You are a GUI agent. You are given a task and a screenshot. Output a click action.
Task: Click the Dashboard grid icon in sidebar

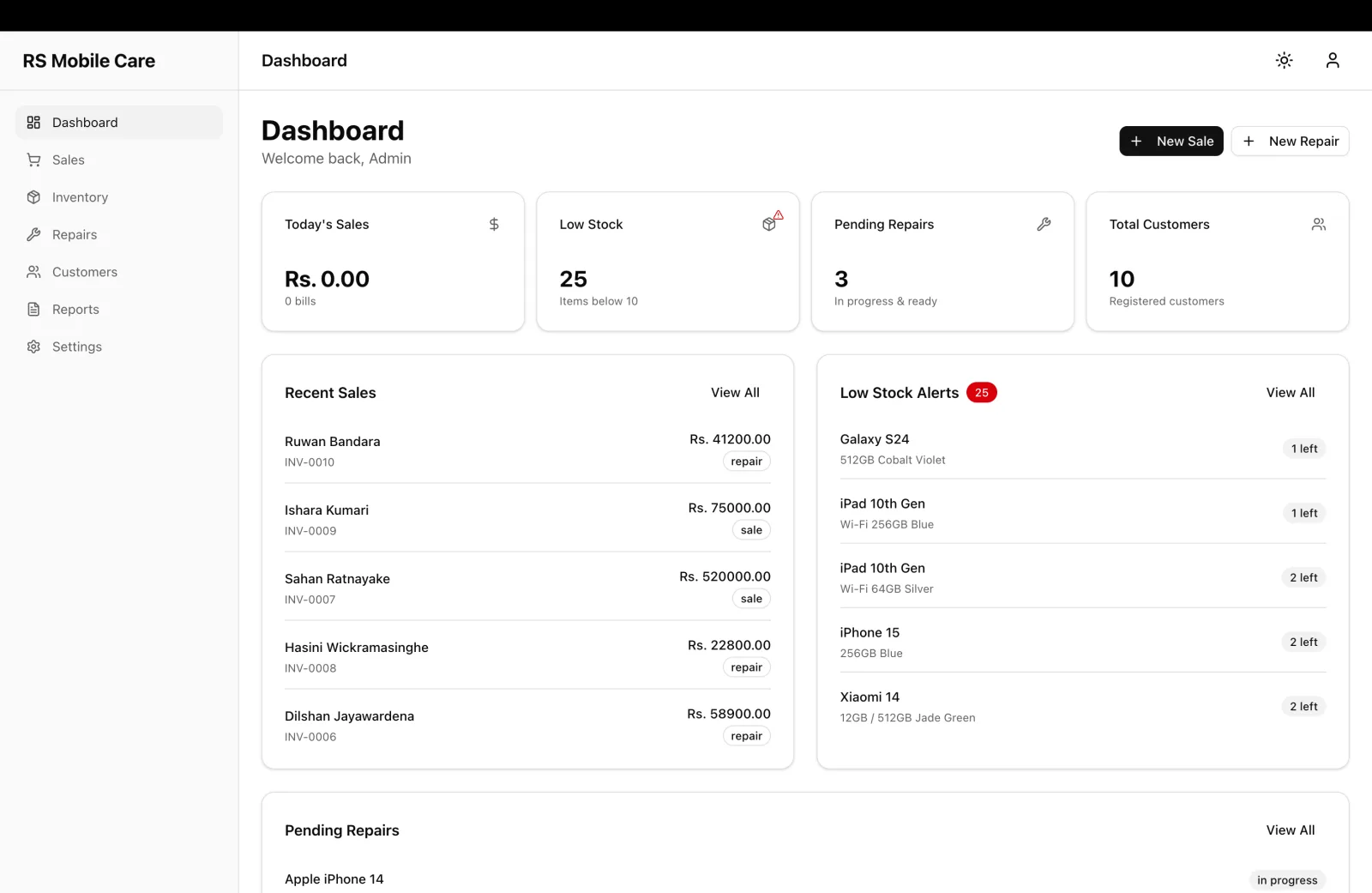(x=33, y=123)
